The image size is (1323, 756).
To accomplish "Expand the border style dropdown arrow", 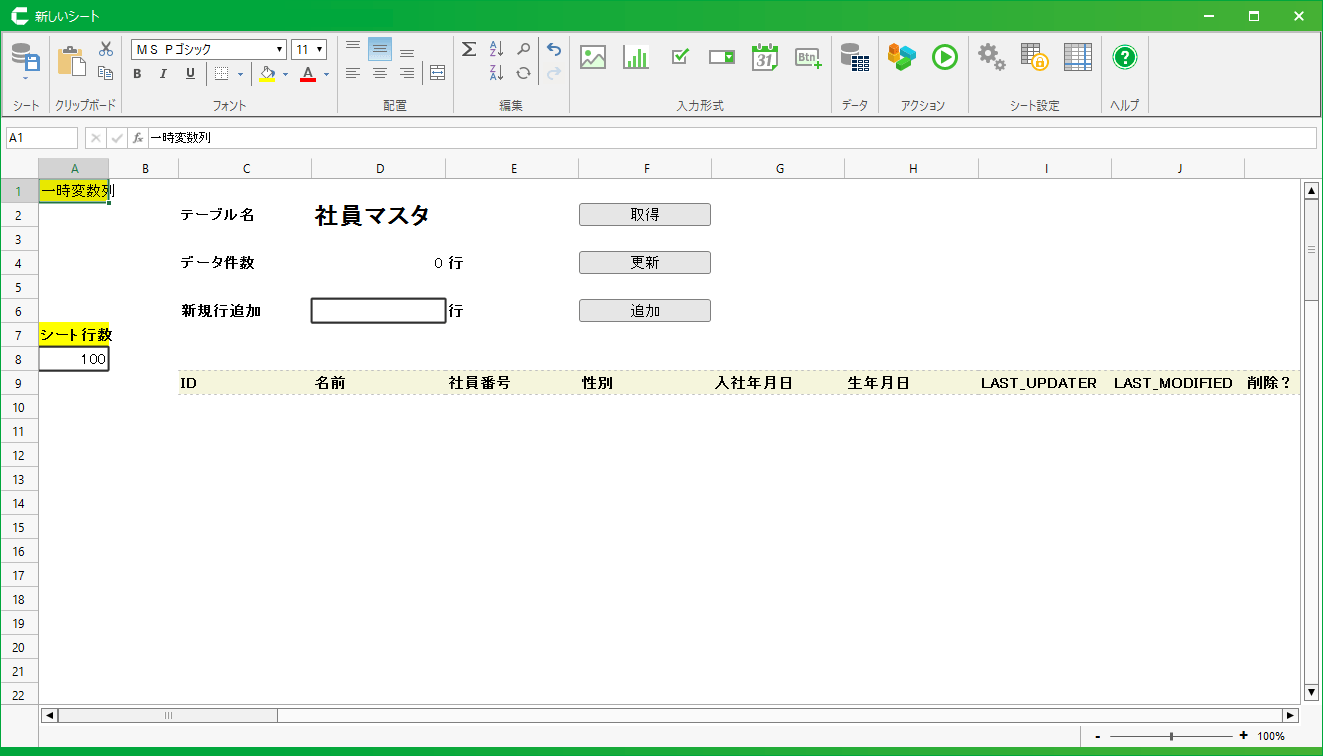I will tap(240, 74).
